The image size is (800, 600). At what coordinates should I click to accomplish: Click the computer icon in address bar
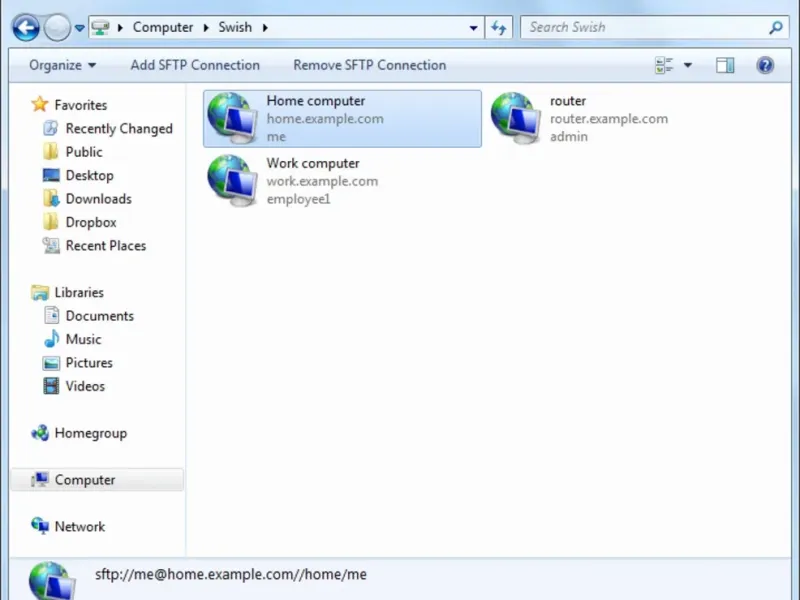[101, 28]
